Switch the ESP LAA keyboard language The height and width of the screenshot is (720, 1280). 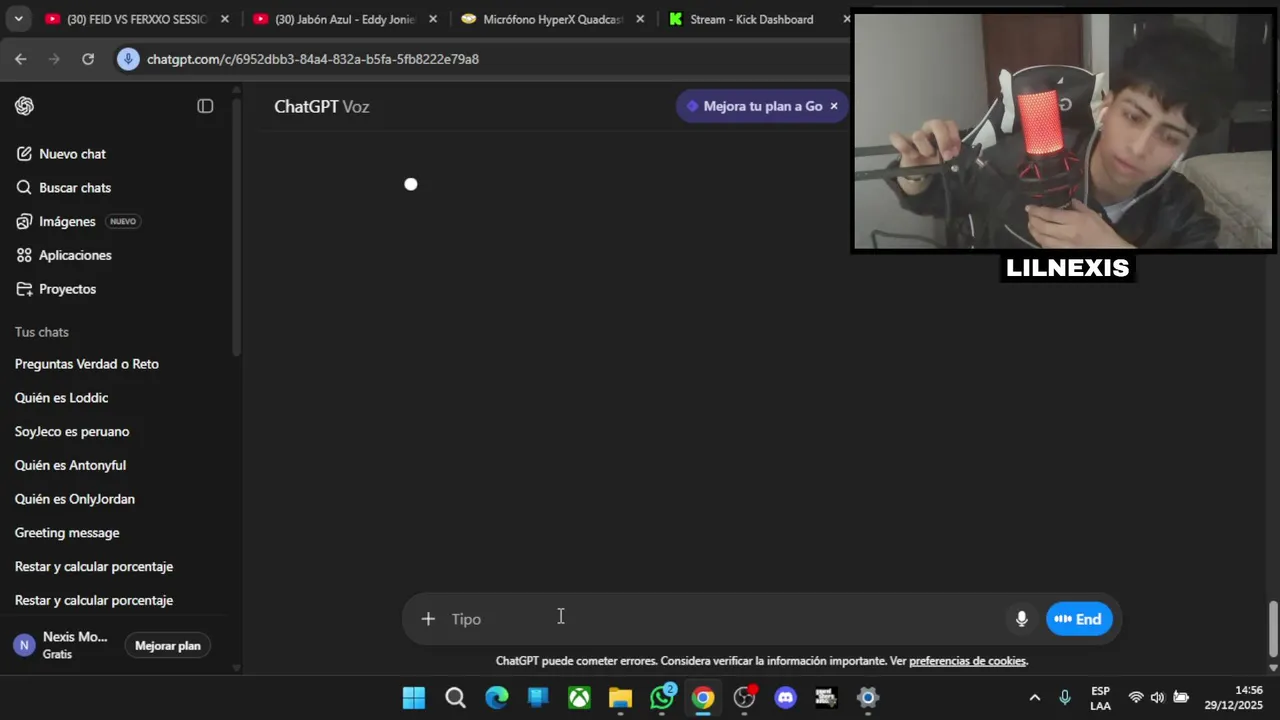click(1100, 698)
